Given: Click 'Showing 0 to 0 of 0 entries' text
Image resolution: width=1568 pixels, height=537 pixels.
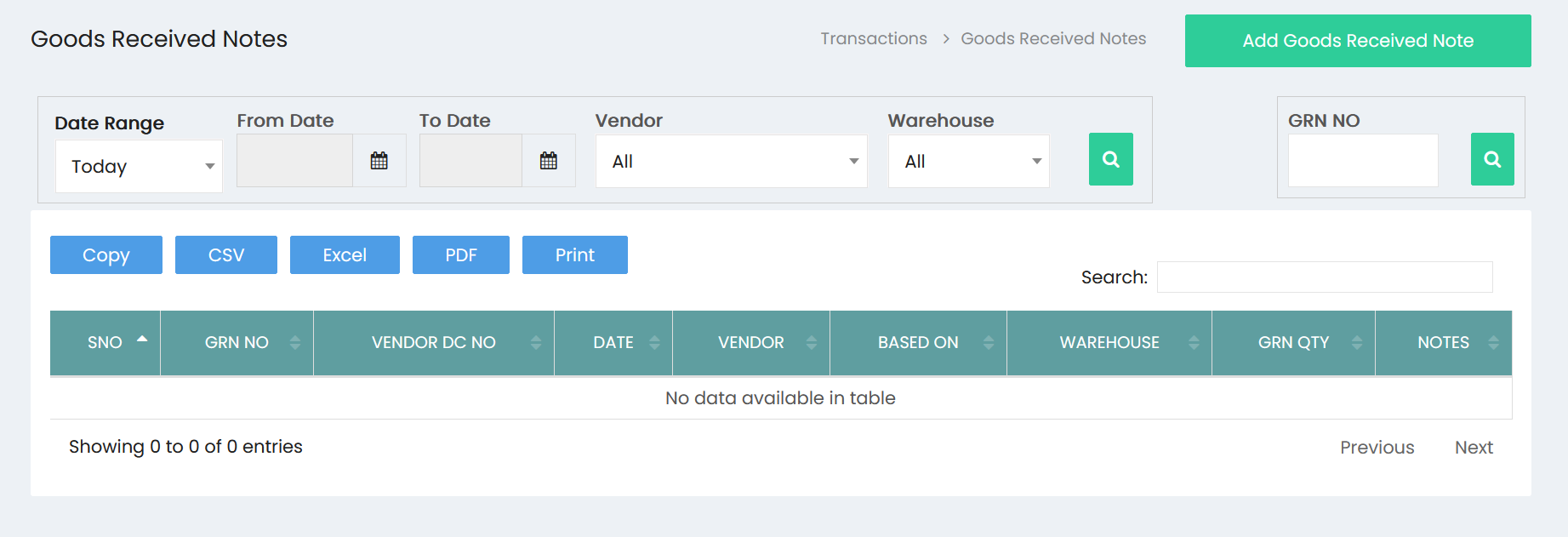Looking at the screenshot, I should pyautogui.click(x=185, y=447).
